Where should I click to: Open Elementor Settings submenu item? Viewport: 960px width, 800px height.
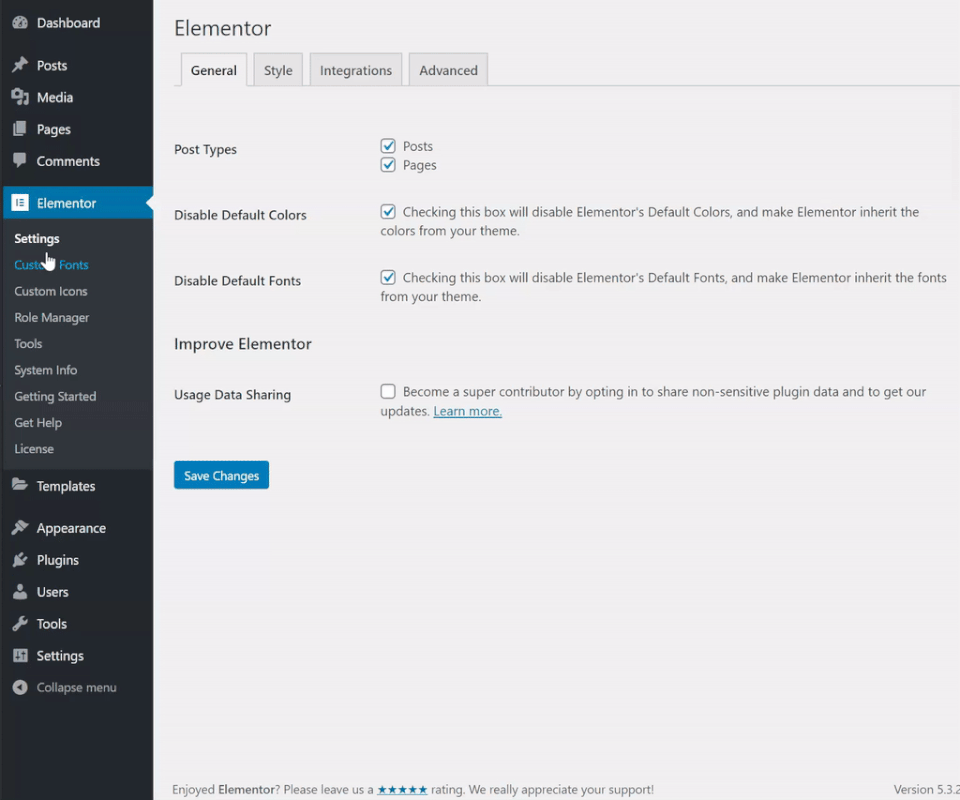click(x=37, y=238)
